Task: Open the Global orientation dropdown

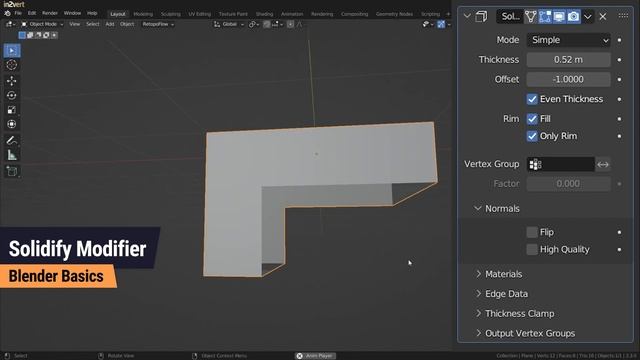Action: point(229,24)
